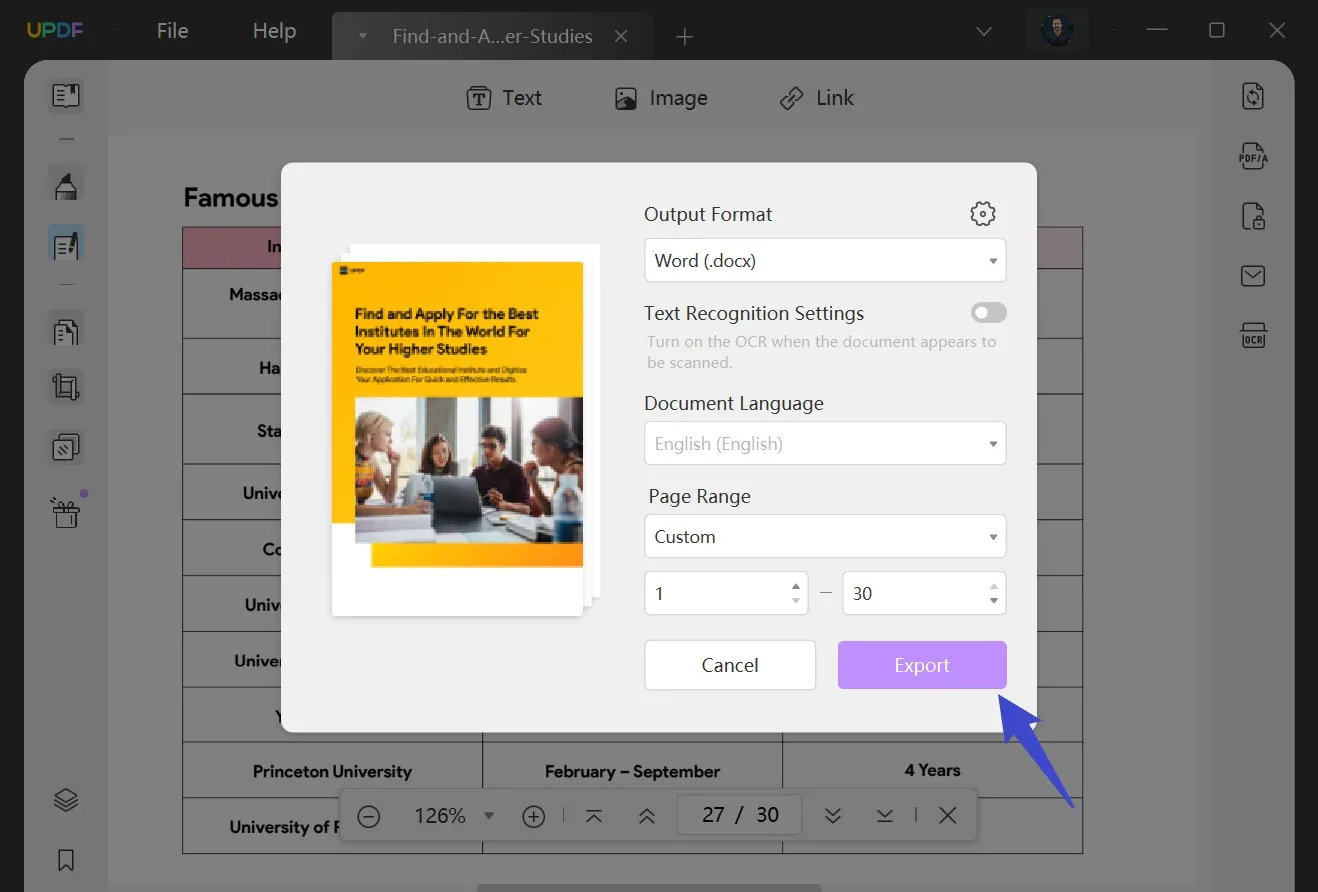Image resolution: width=1318 pixels, height=892 pixels.
Task: Click the page number input field
Action: pos(739,814)
